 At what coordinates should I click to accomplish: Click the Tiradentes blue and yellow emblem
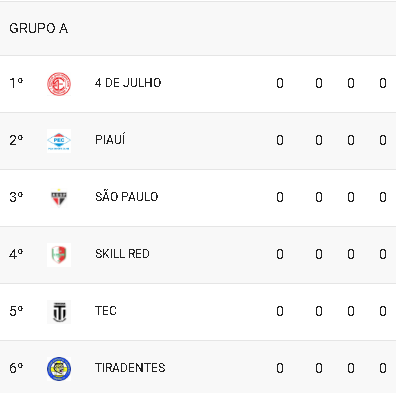coord(59,369)
